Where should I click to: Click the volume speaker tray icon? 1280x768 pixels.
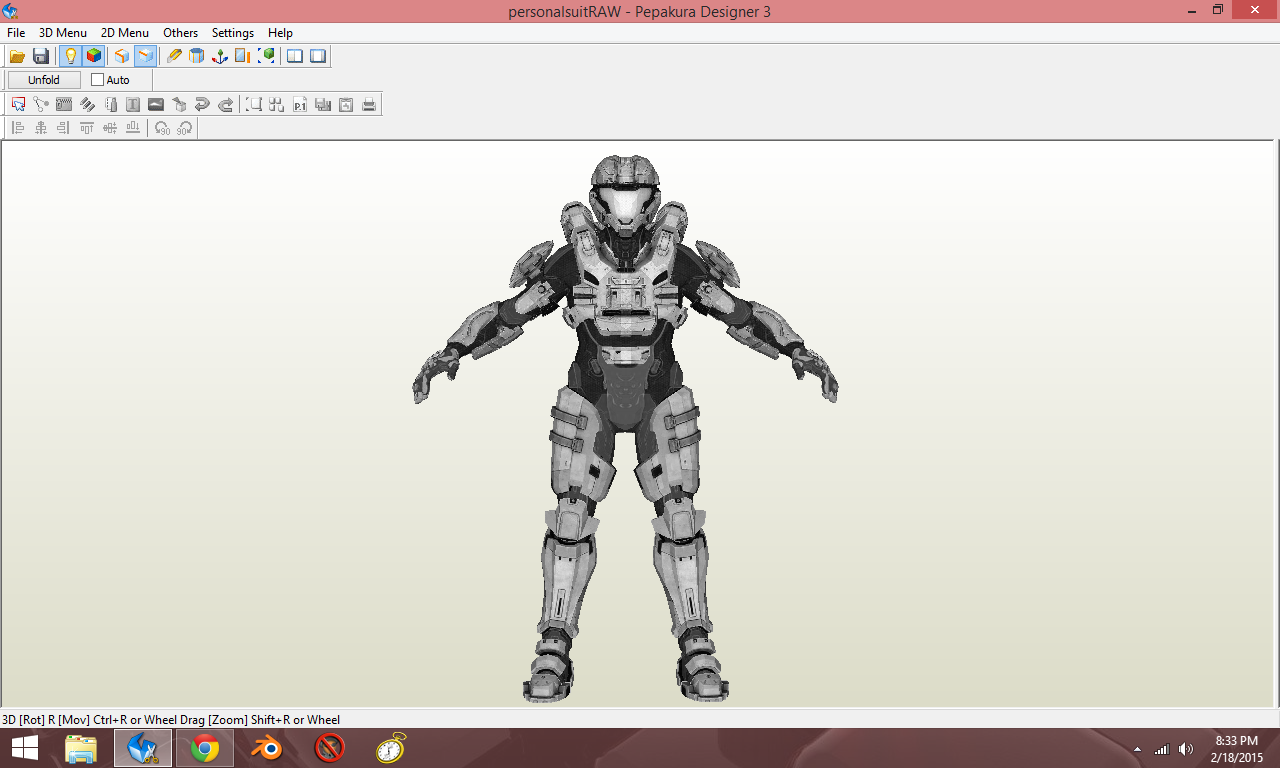tap(1186, 749)
